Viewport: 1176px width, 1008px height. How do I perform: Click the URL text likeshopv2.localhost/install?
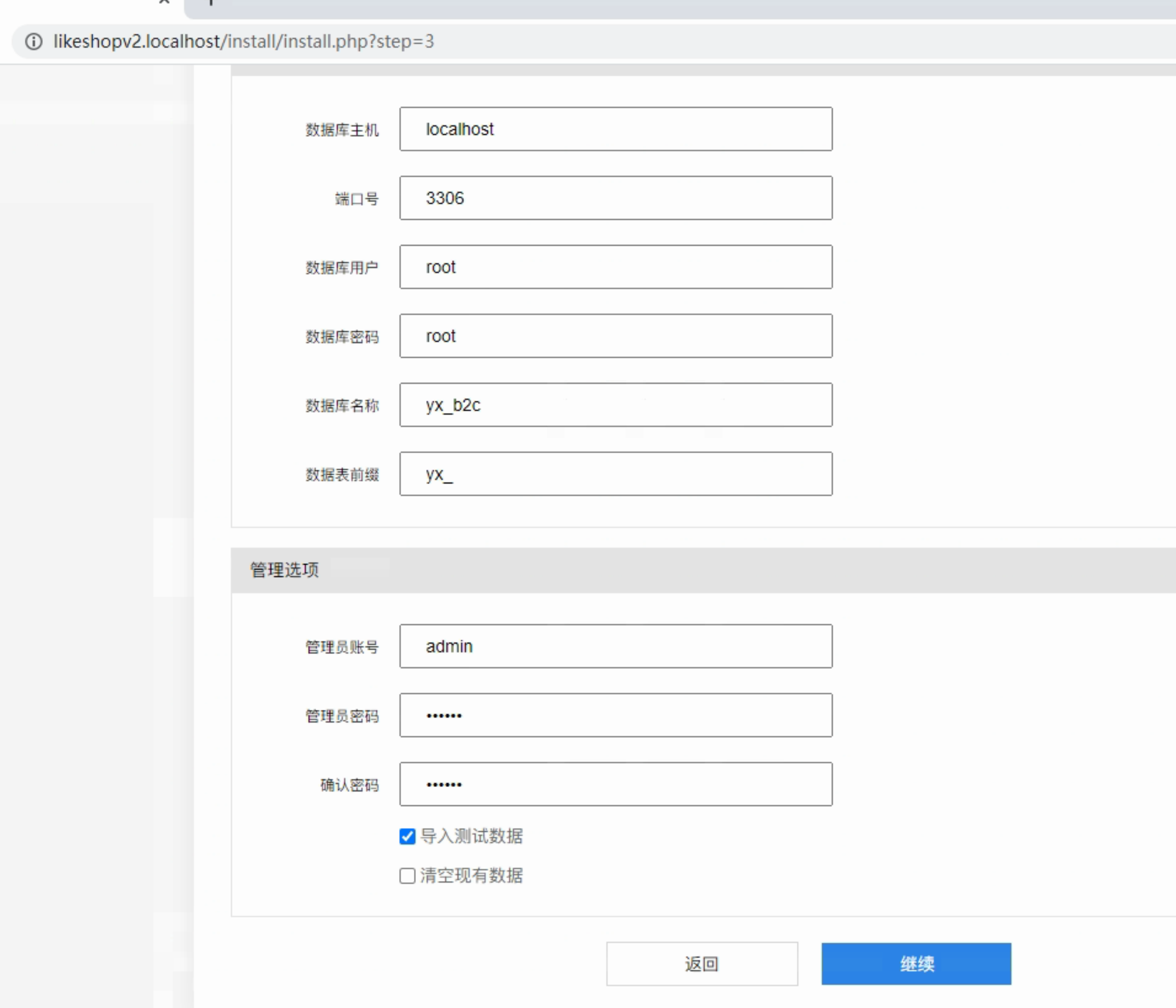(244, 42)
